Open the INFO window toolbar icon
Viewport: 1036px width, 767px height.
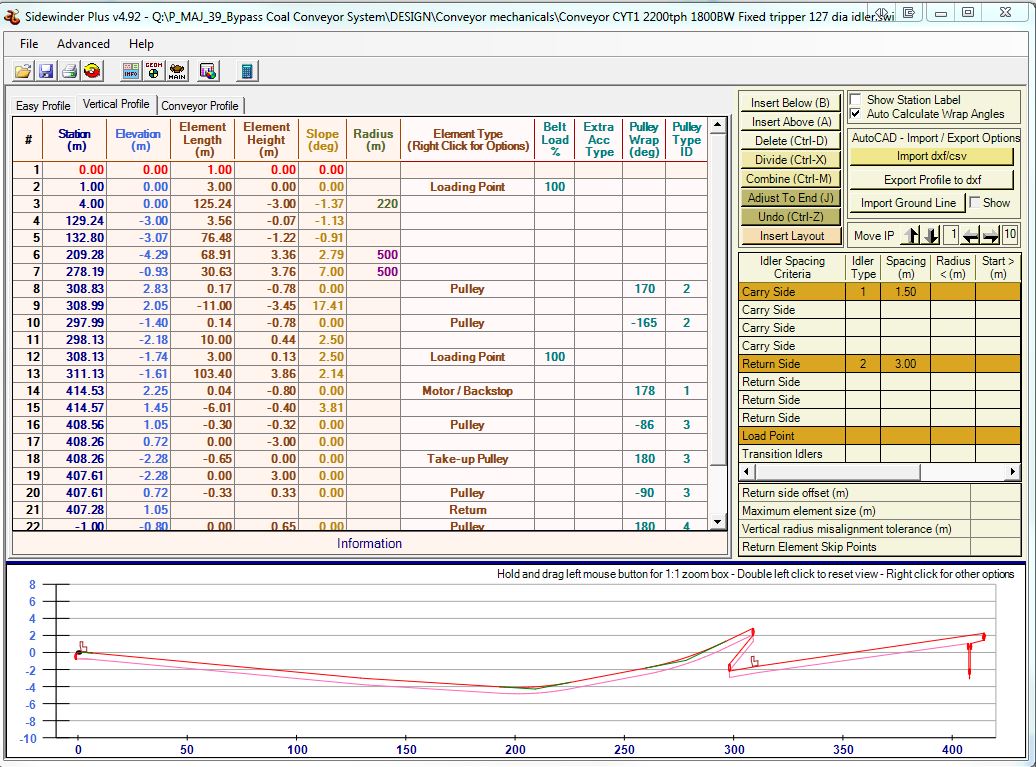click(x=131, y=71)
